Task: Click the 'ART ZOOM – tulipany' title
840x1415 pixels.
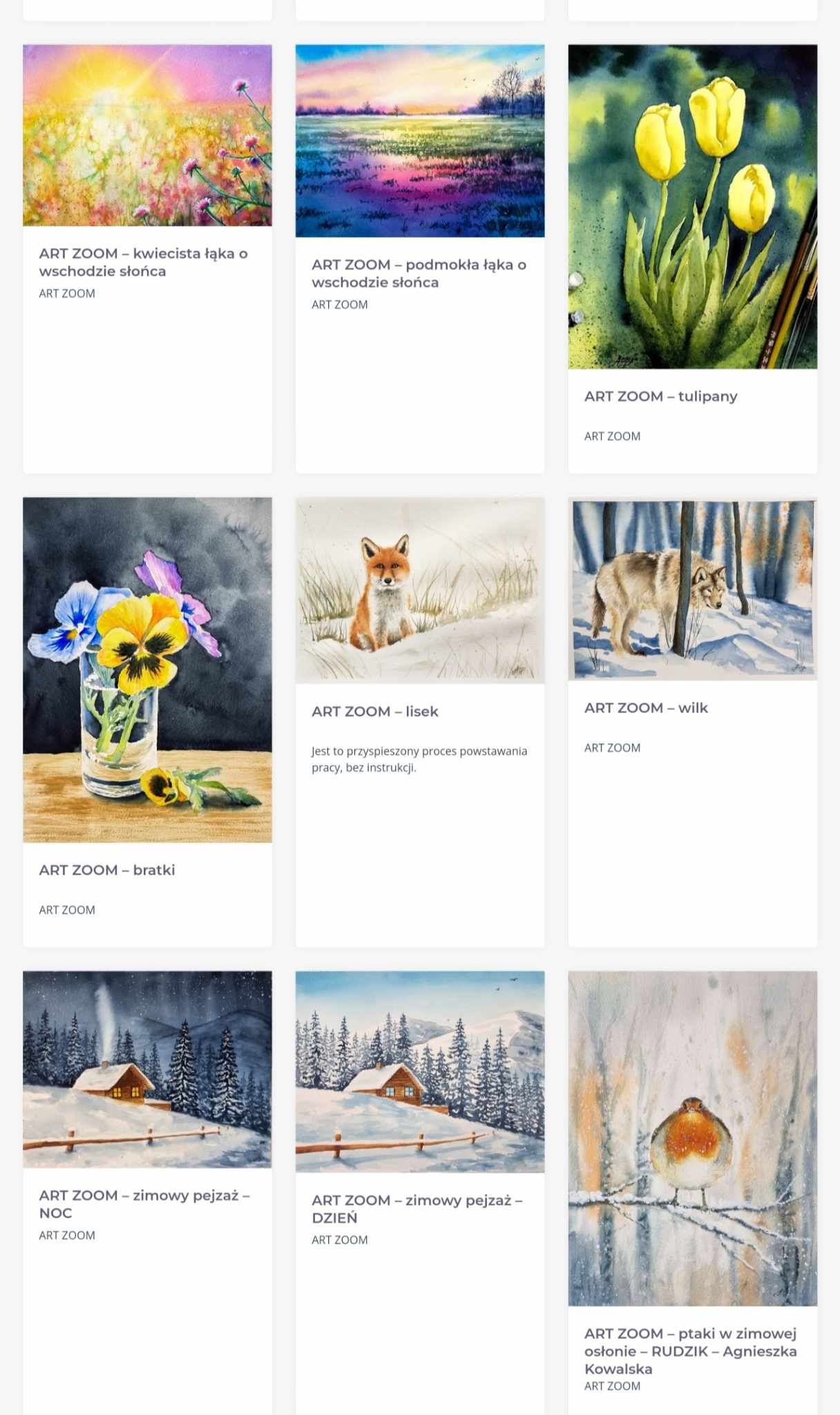Action: [660, 397]
